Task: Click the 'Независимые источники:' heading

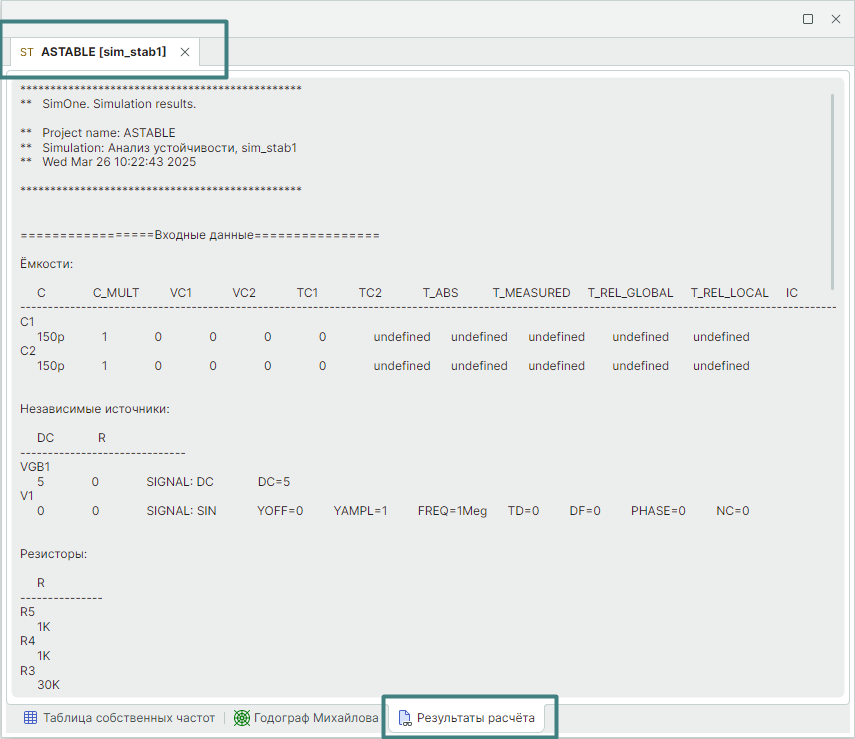Action: (x=95, y=409)
